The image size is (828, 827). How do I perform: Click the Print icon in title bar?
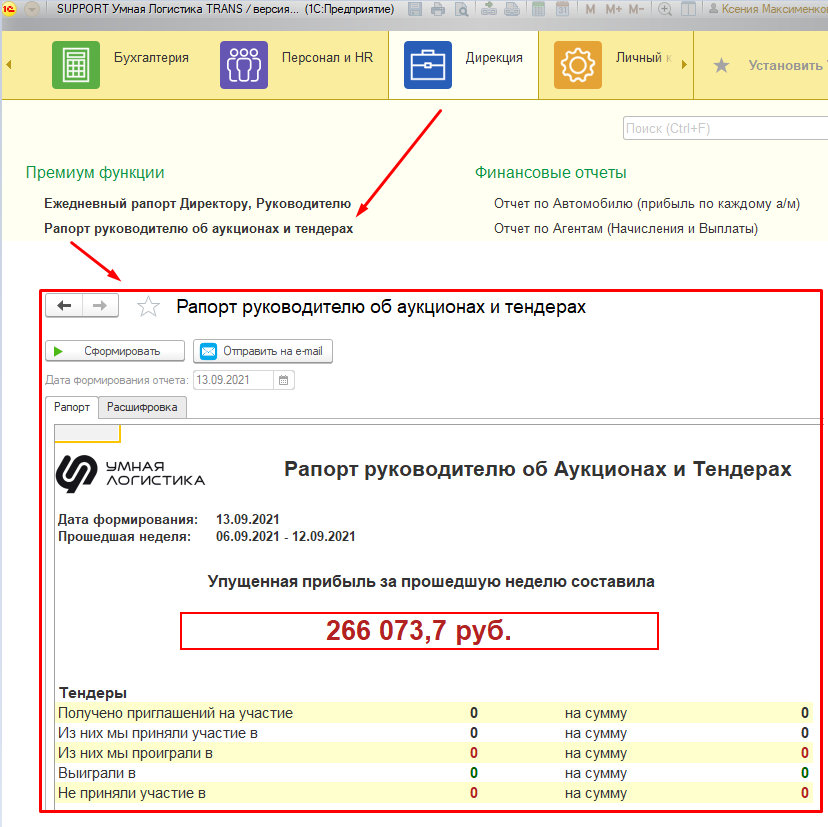pos(438,9)
